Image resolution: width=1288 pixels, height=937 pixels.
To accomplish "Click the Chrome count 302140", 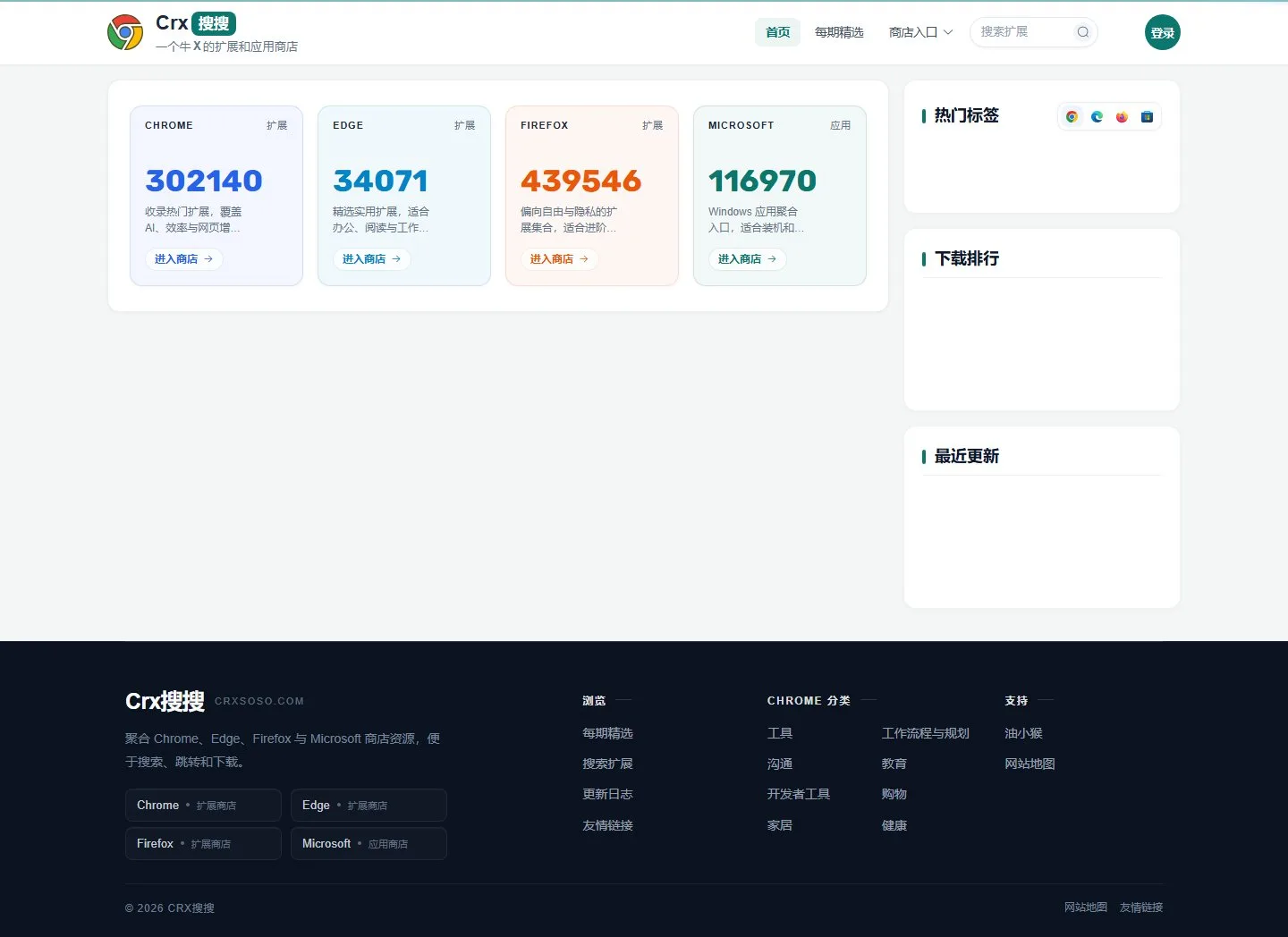I will [x=204, y=181].
